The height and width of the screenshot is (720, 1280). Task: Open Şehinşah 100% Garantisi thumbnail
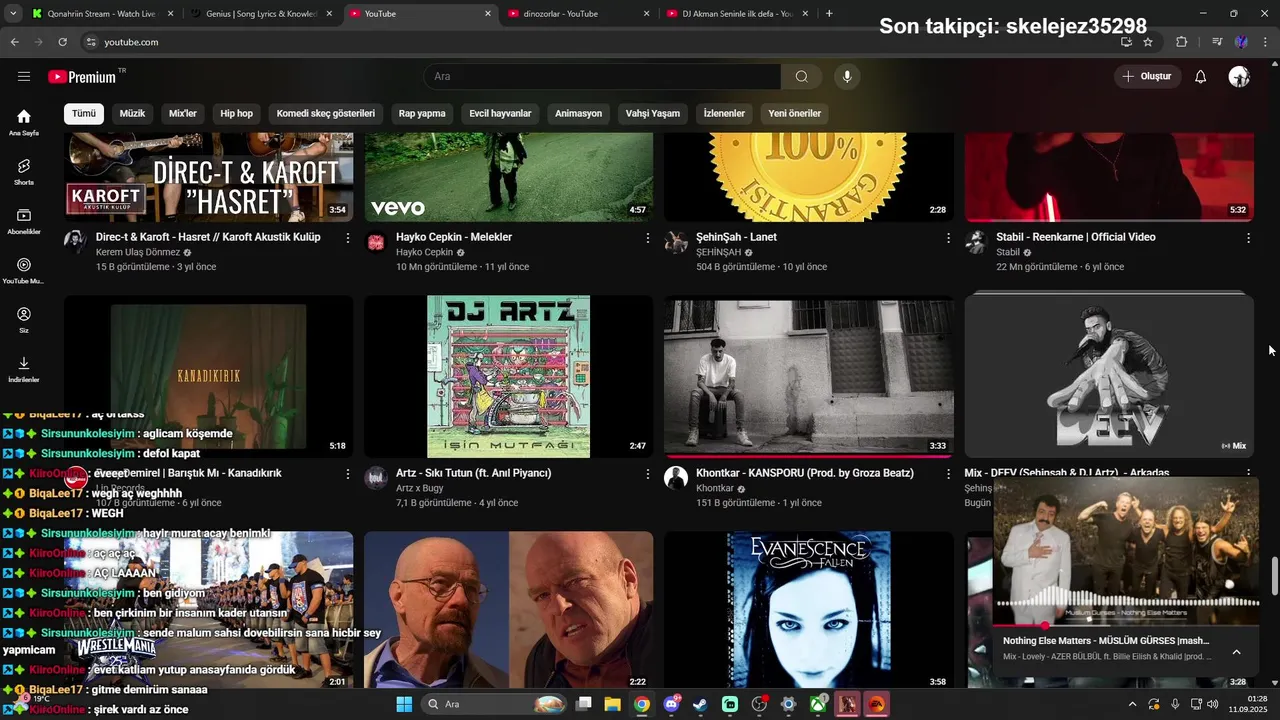808,176
